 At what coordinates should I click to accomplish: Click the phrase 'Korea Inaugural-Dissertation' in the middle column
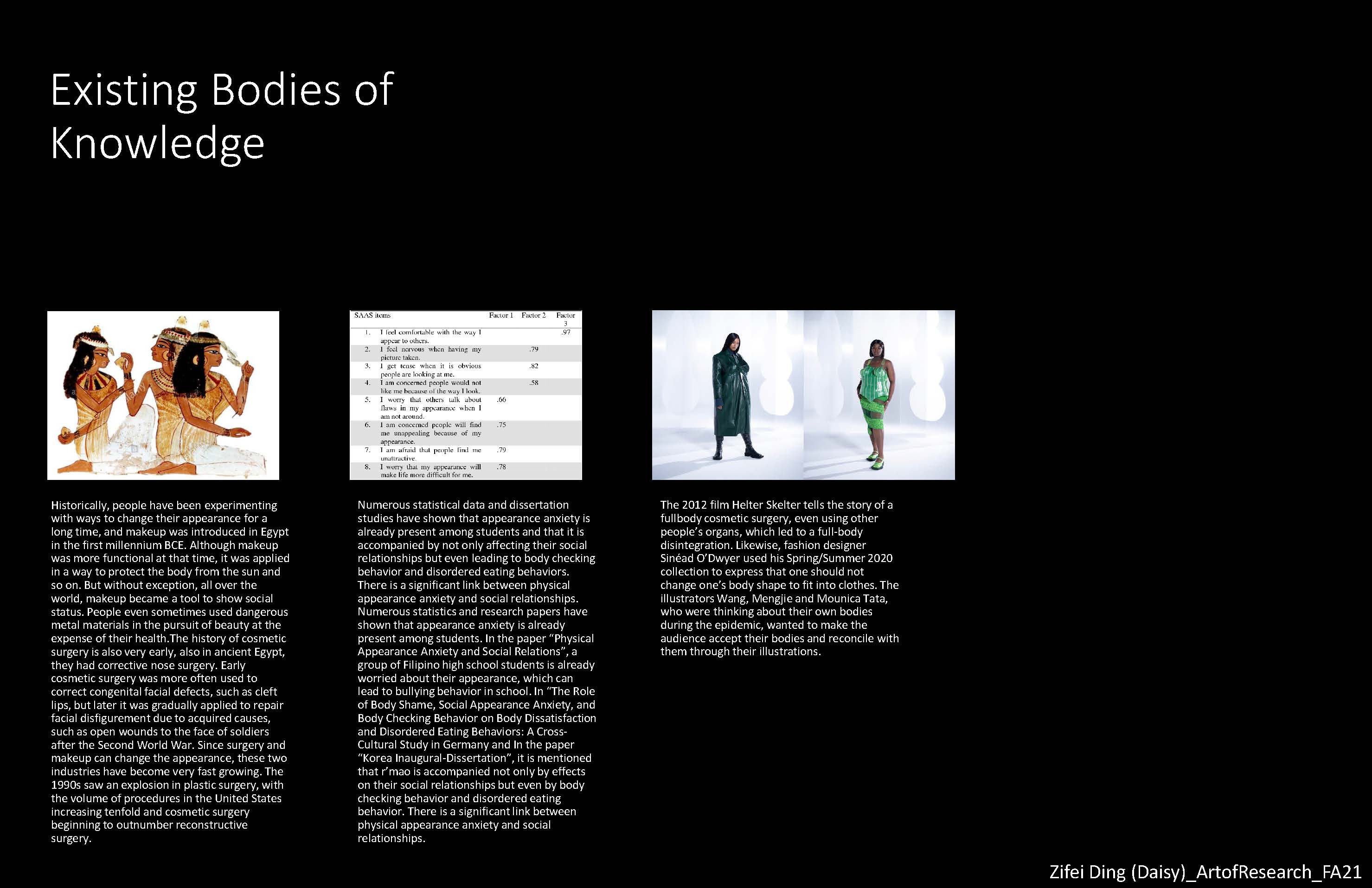(x=434, y=758)
